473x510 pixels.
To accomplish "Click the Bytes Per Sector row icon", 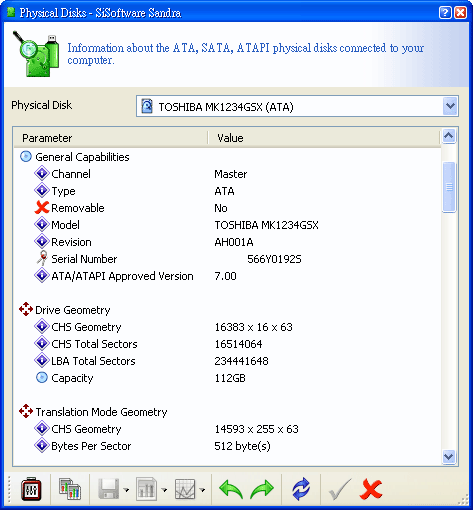I will coord(42,446).
